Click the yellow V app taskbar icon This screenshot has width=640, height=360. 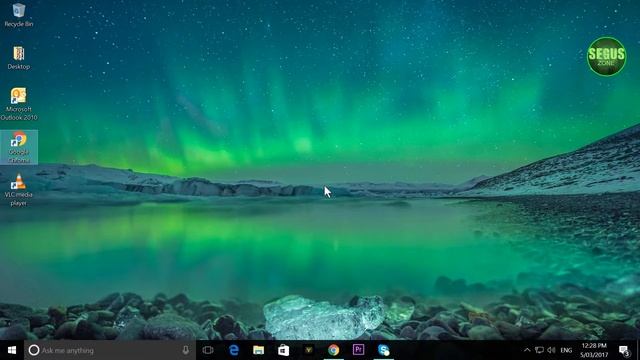(x=309, y=350)
